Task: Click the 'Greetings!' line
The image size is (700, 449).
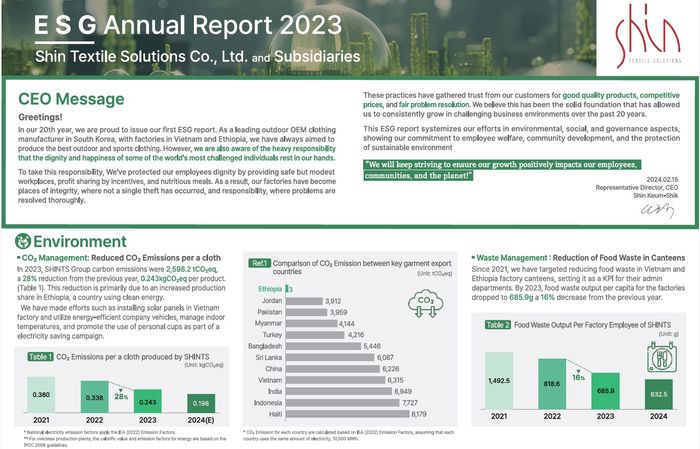Action: click(40, 117)
